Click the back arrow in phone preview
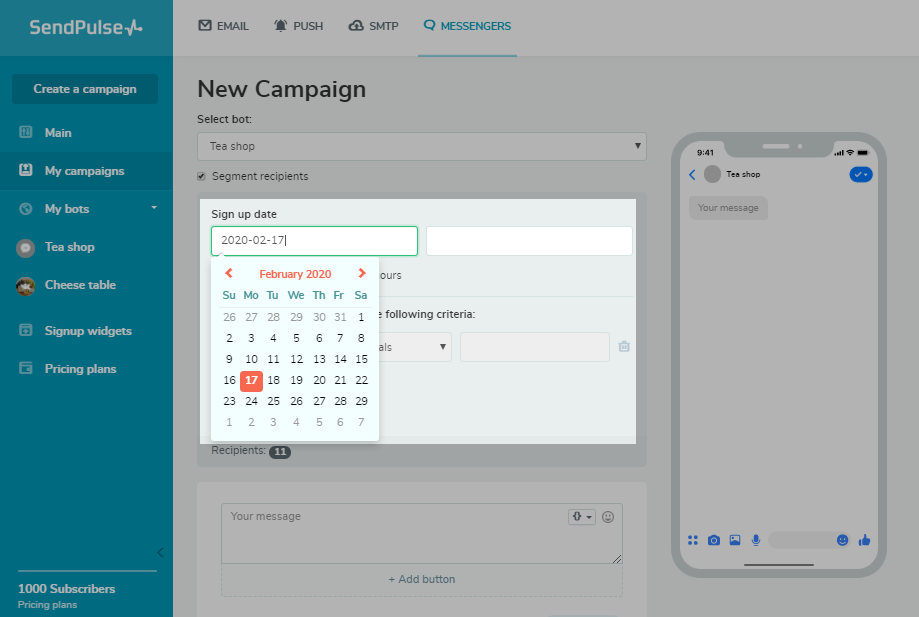Viewport: 919px width, 617px height. (x=692, y=175)
